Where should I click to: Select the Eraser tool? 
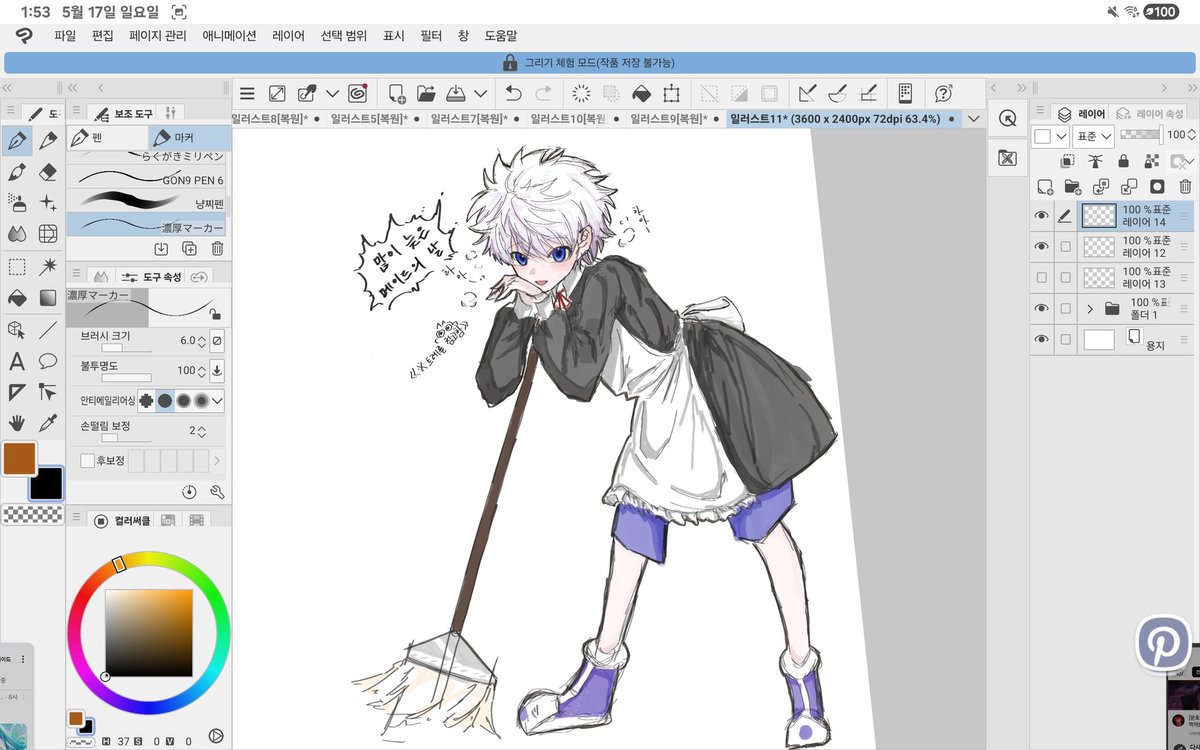coord(48,172)
